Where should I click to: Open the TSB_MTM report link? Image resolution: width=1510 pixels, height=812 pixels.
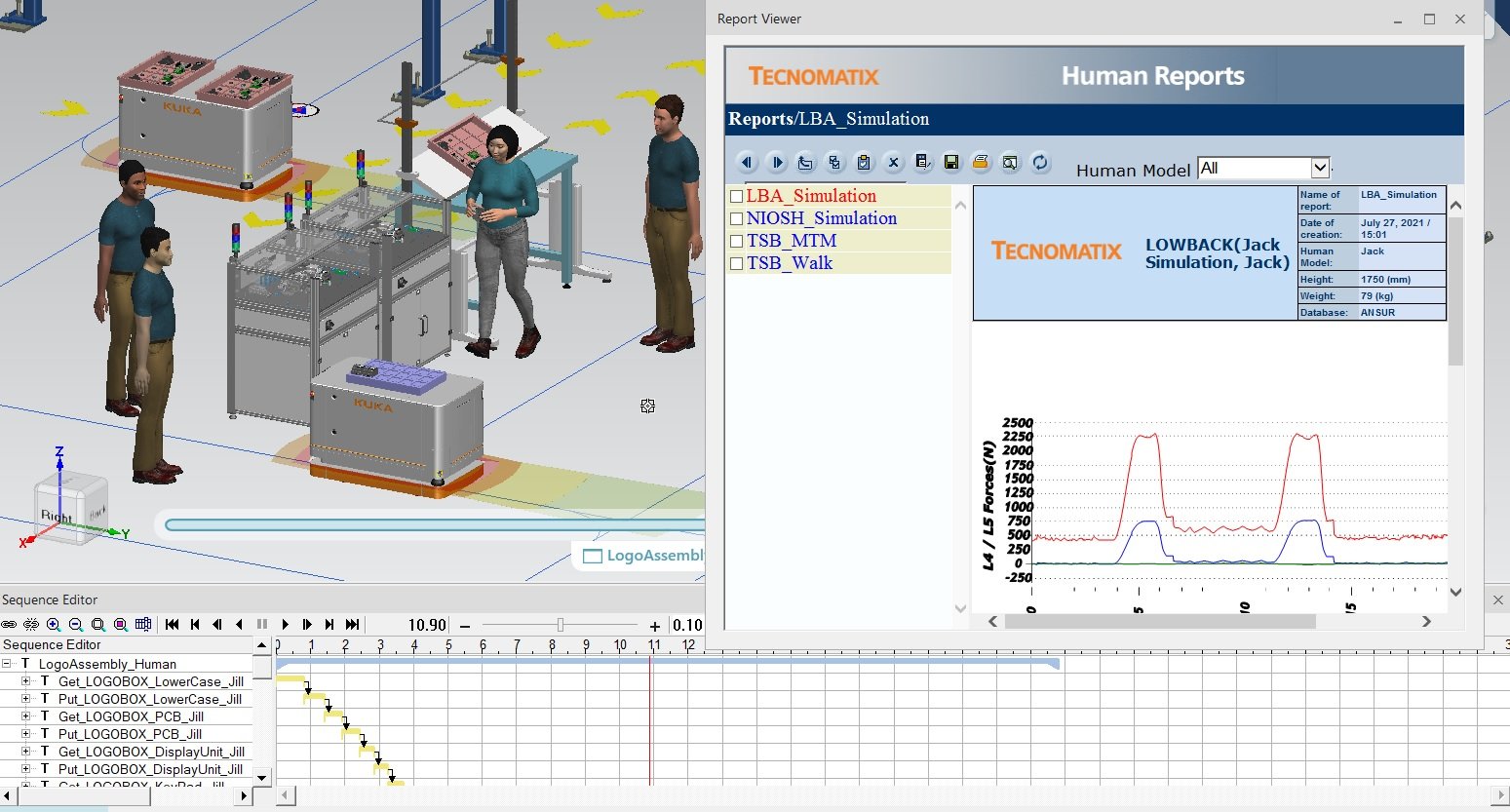point(792,241)
